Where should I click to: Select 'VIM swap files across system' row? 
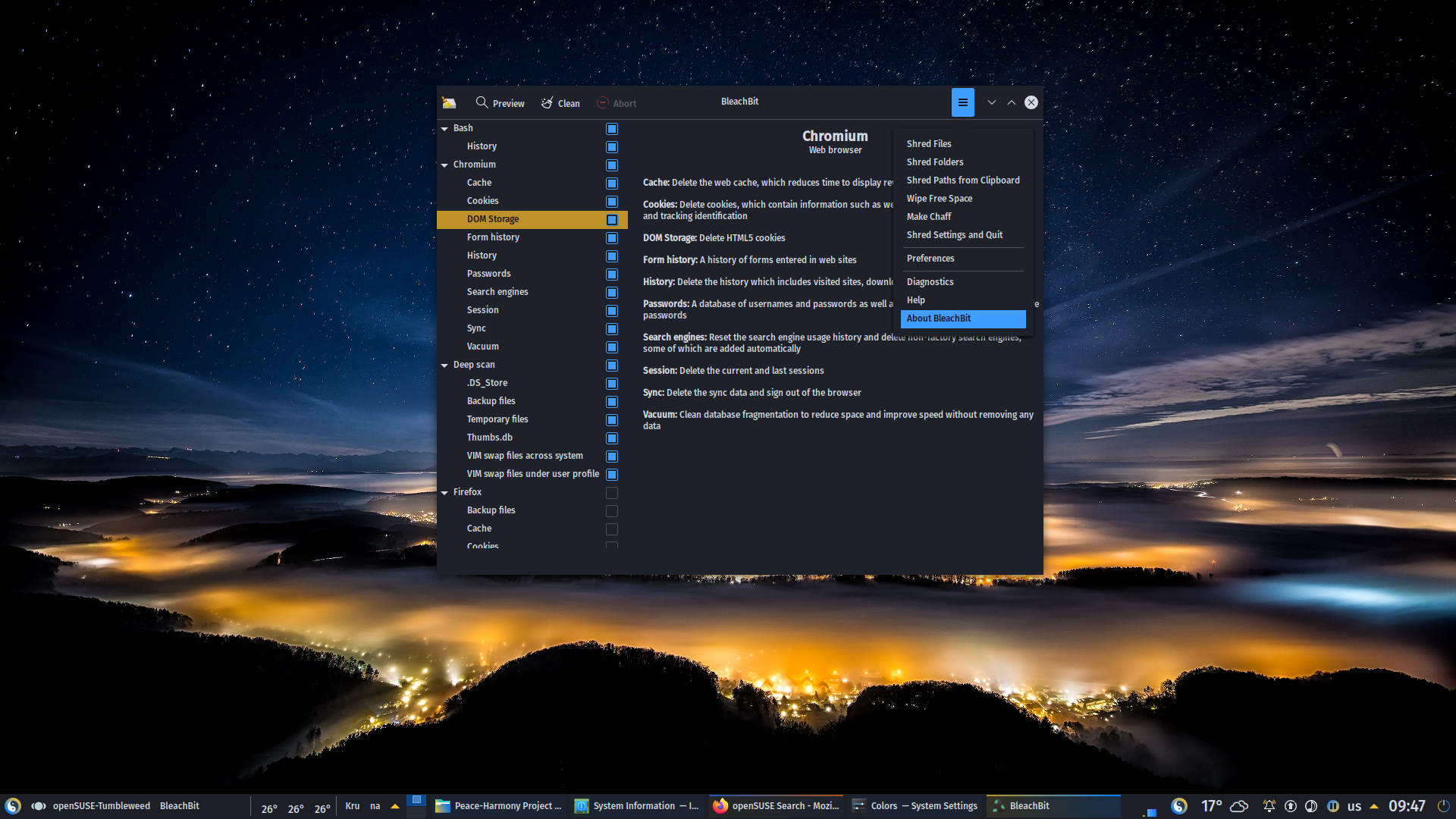pos(532,456)
